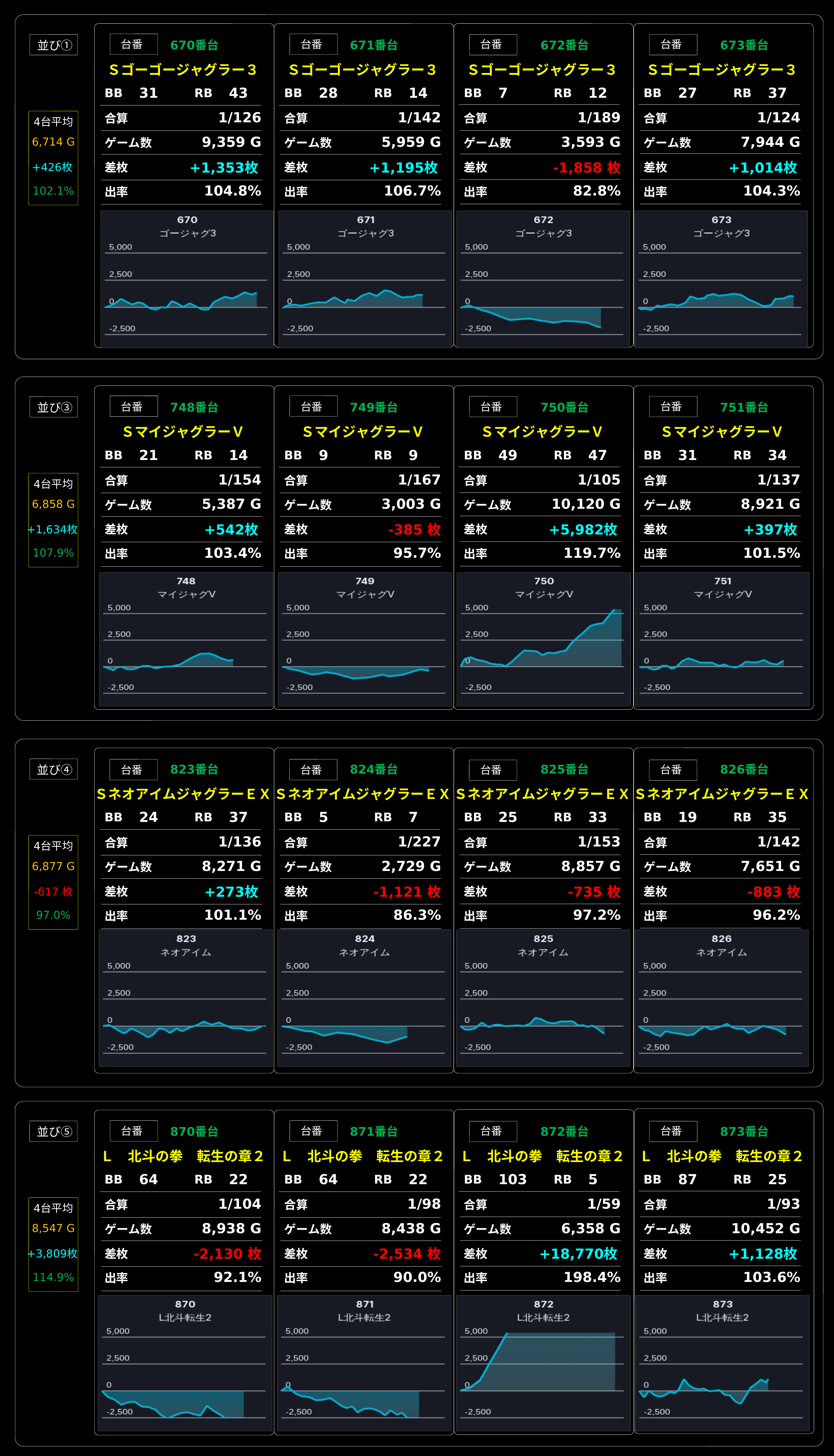Image resolution: width=834 pixels, height=1456 pixels.
Task: Click the 並び① group label
Action: coord(54,45)
